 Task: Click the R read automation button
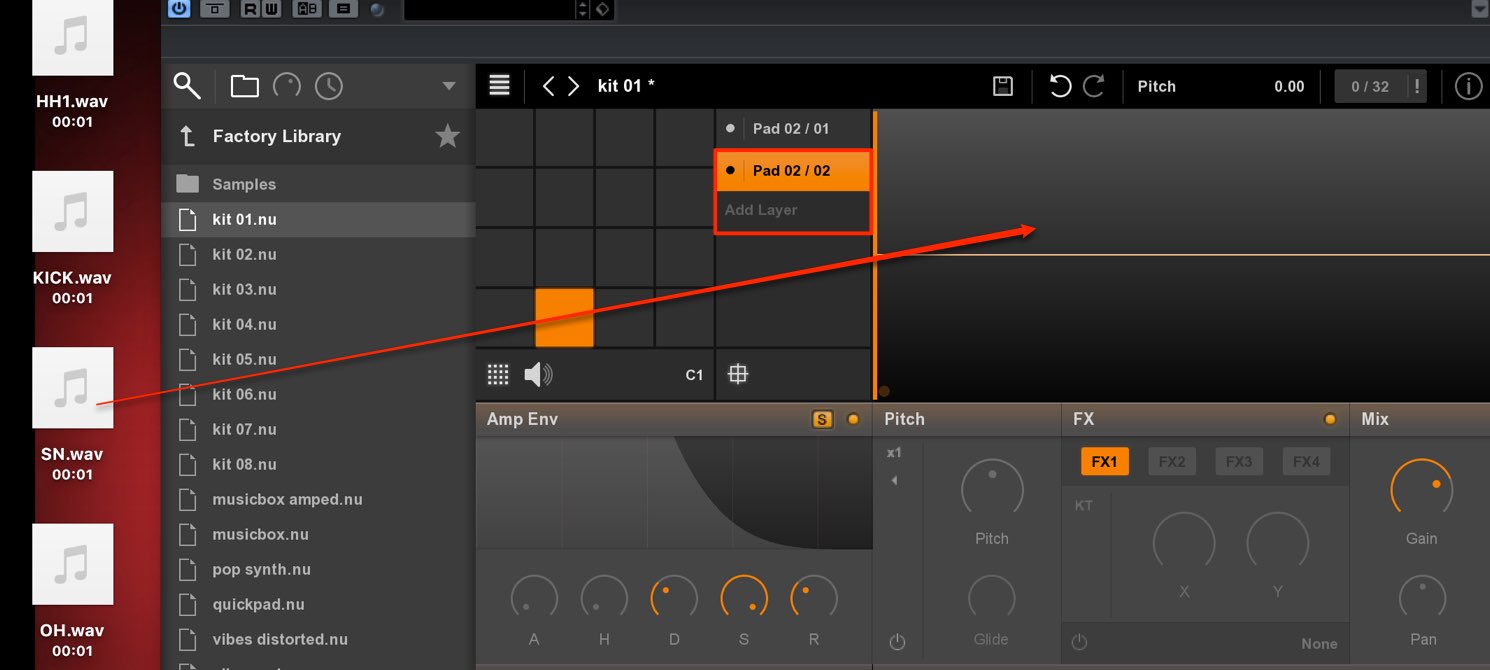pos(249,9)
